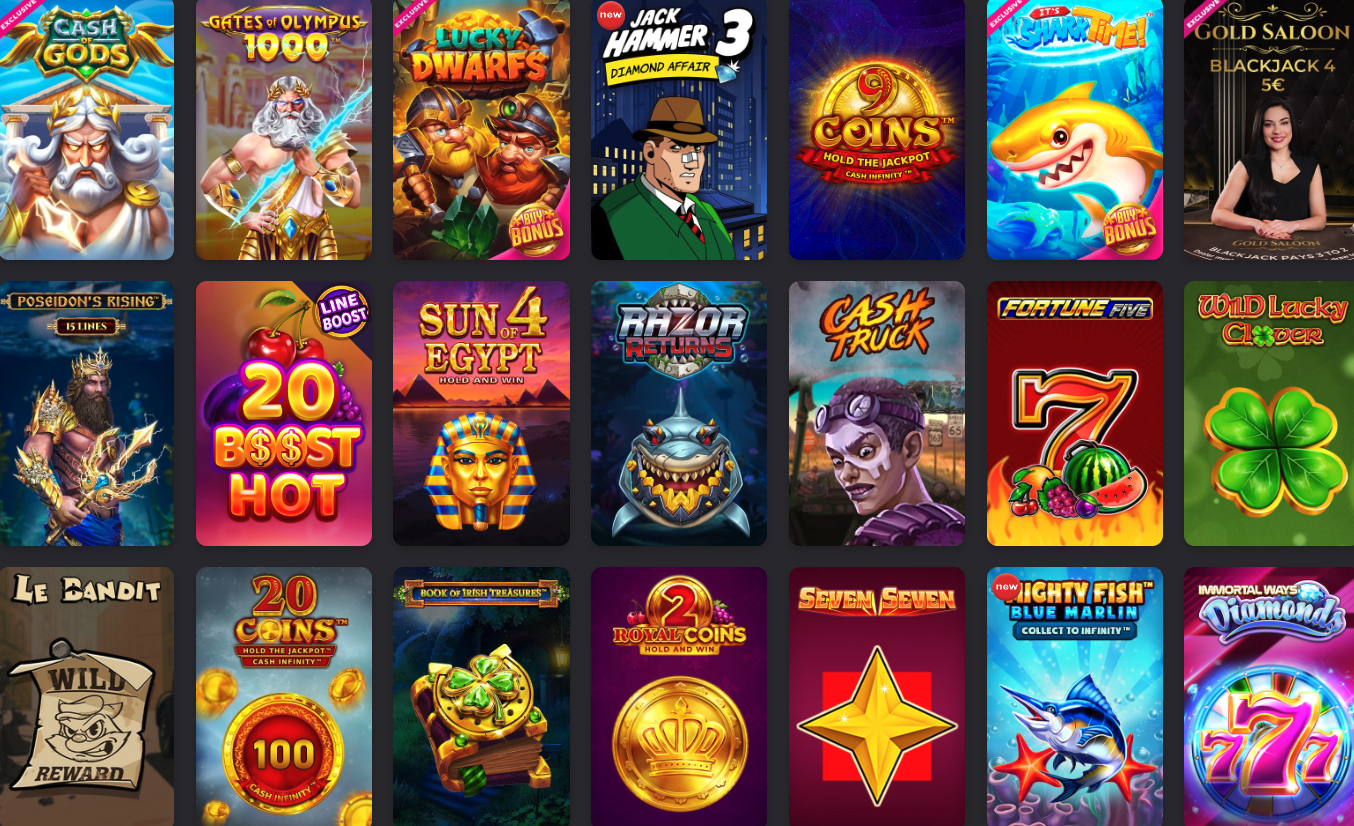Open Sun of Egypt 4 slot

click(x=481, y=413)
